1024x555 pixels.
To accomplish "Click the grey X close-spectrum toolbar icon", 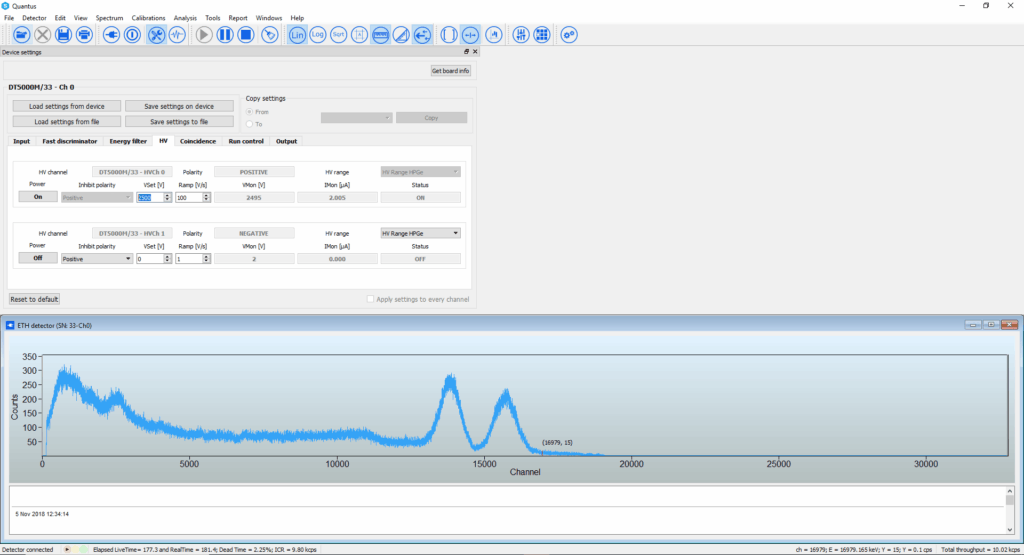I will click(x=42, y=35).
